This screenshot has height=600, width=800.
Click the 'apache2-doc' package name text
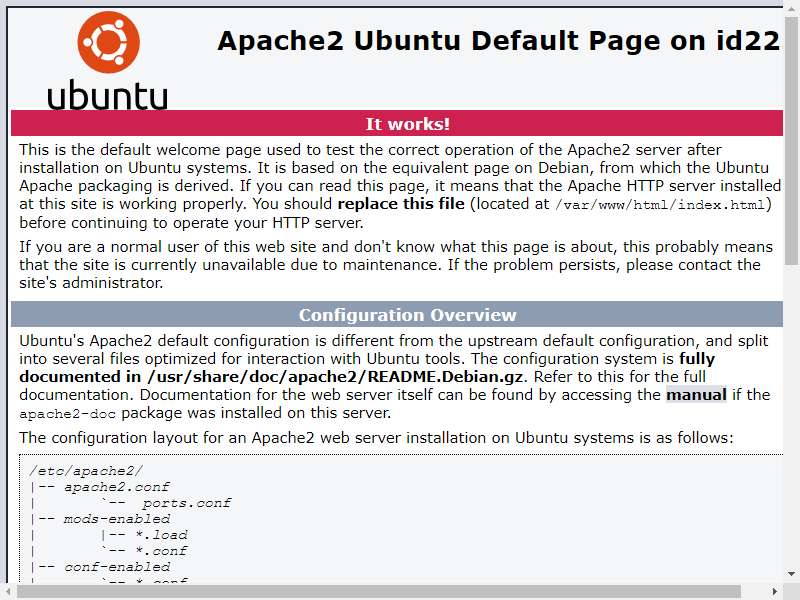pyautogui.click(x=67, y=414)
